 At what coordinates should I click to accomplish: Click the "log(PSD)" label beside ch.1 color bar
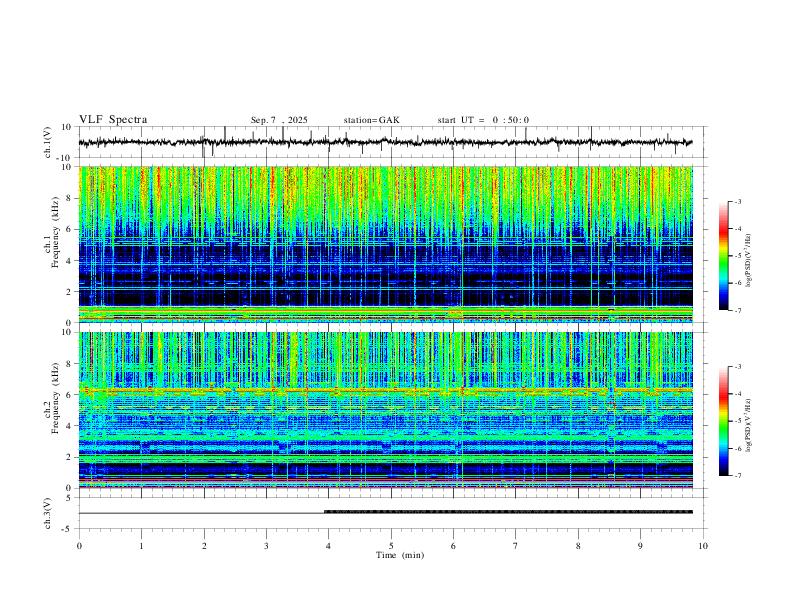point(749,260)
